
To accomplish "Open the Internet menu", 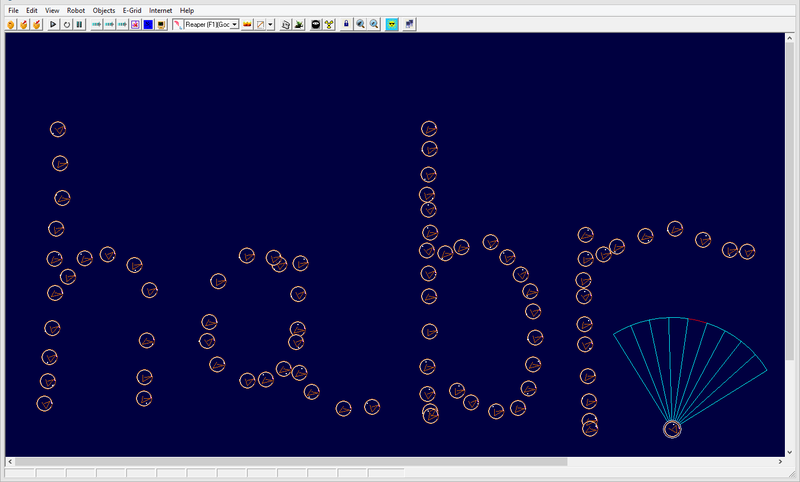I will [160, 10].
